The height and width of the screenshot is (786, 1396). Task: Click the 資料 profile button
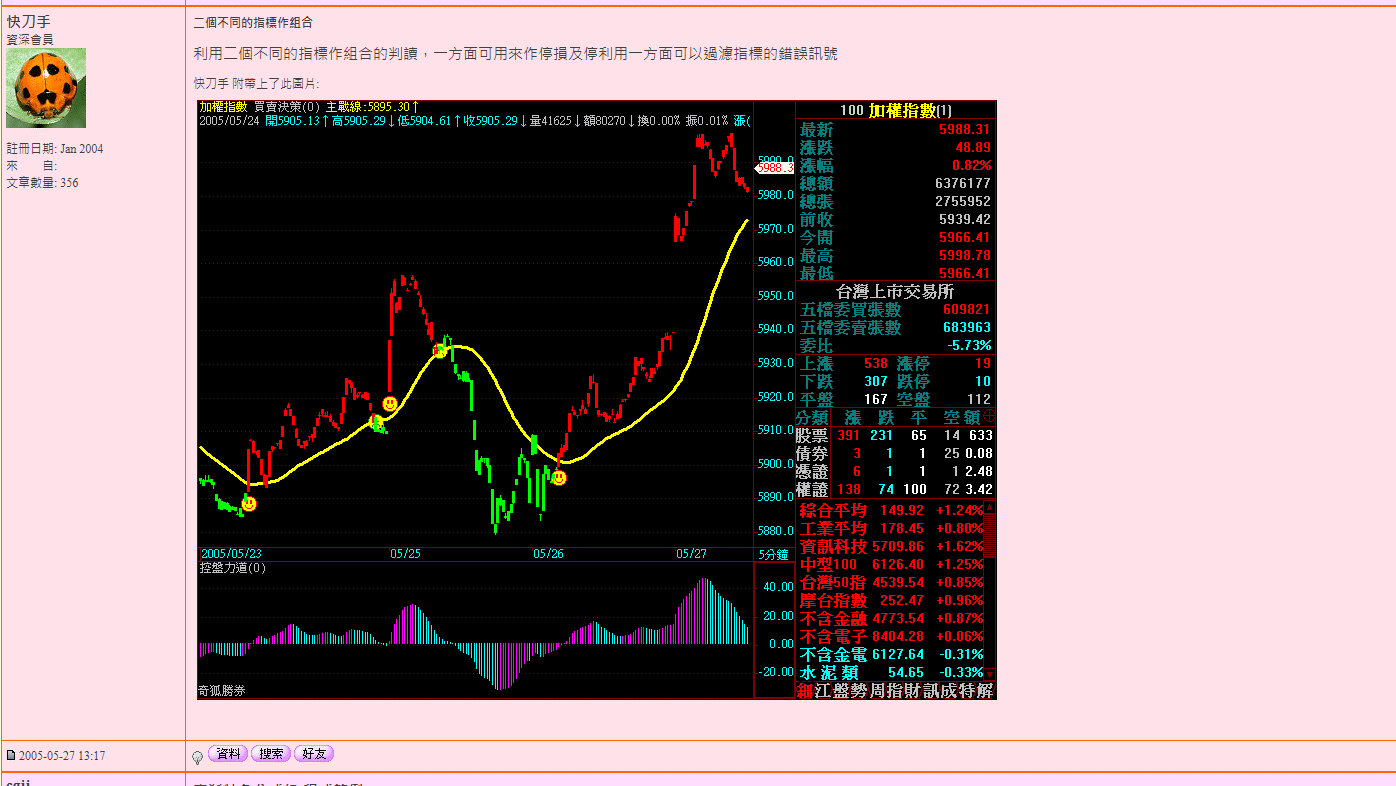click(228, 754)
